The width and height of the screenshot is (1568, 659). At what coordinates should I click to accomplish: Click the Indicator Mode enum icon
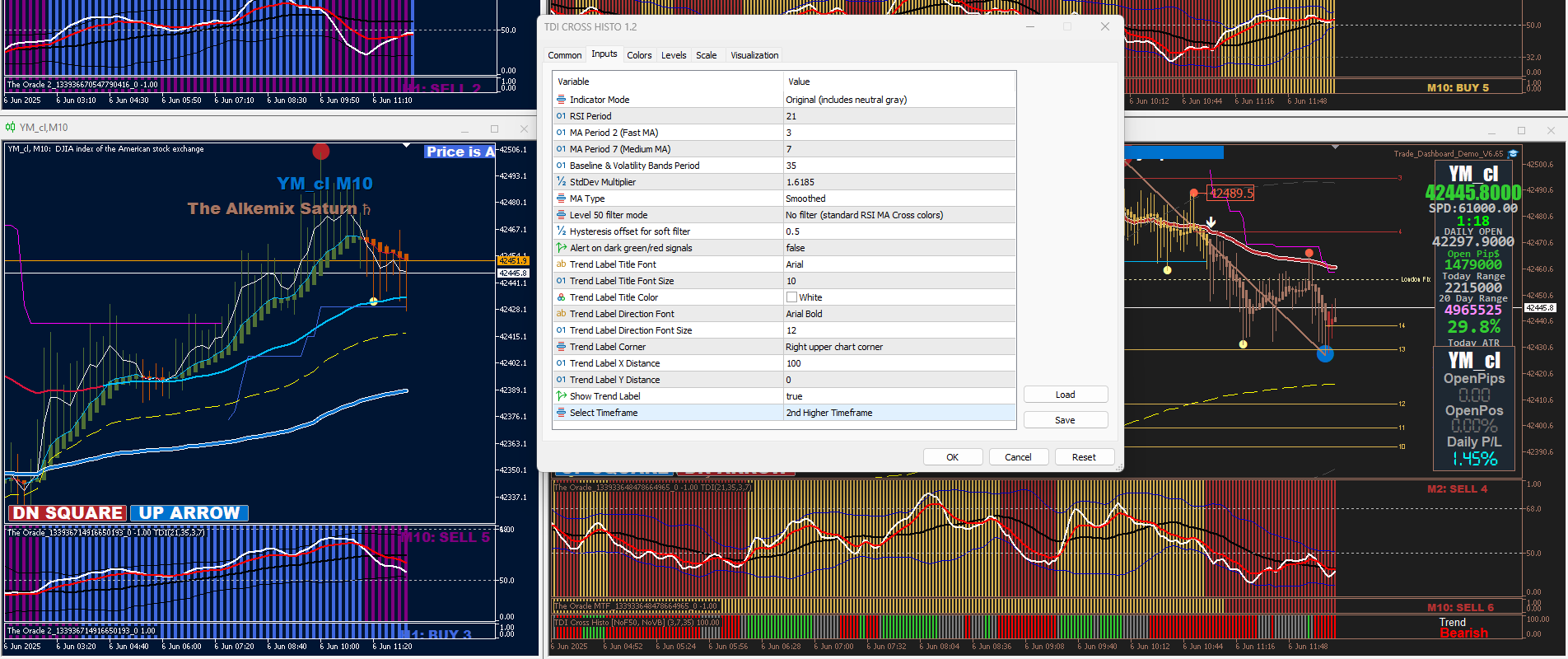coord(561,100)
